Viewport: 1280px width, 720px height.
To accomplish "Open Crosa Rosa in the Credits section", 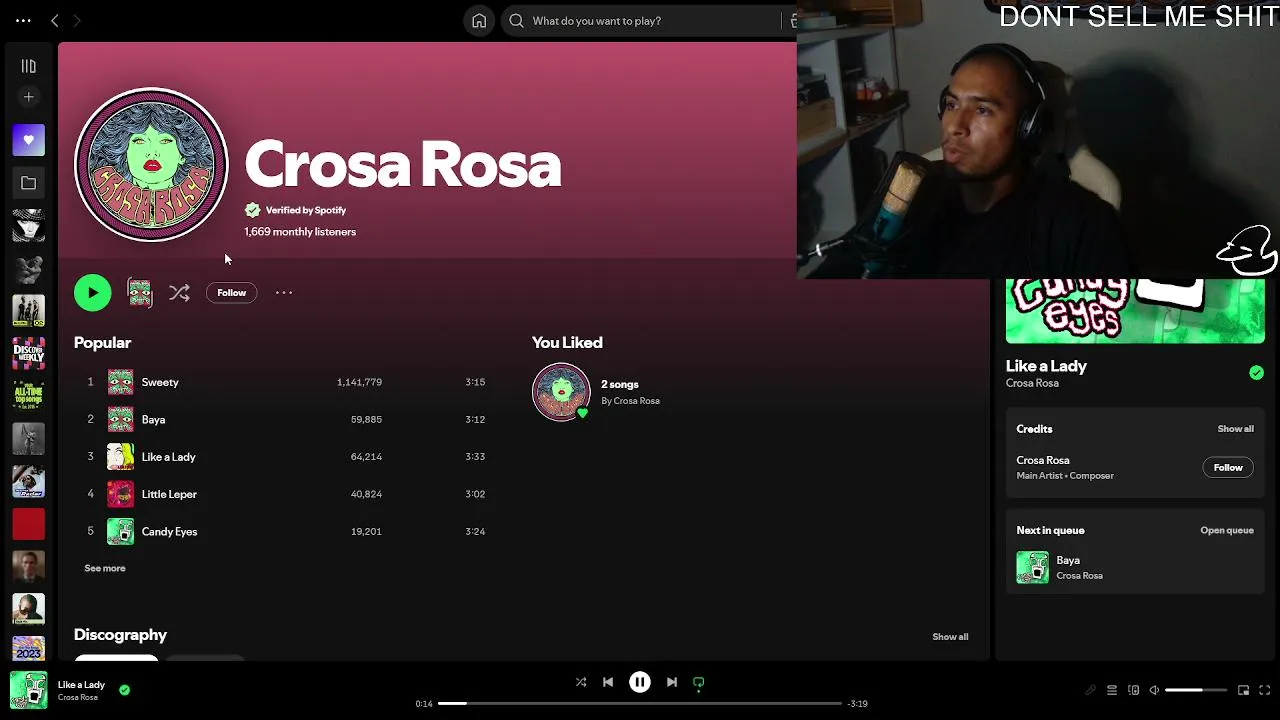I will (x=1043, y=460).
